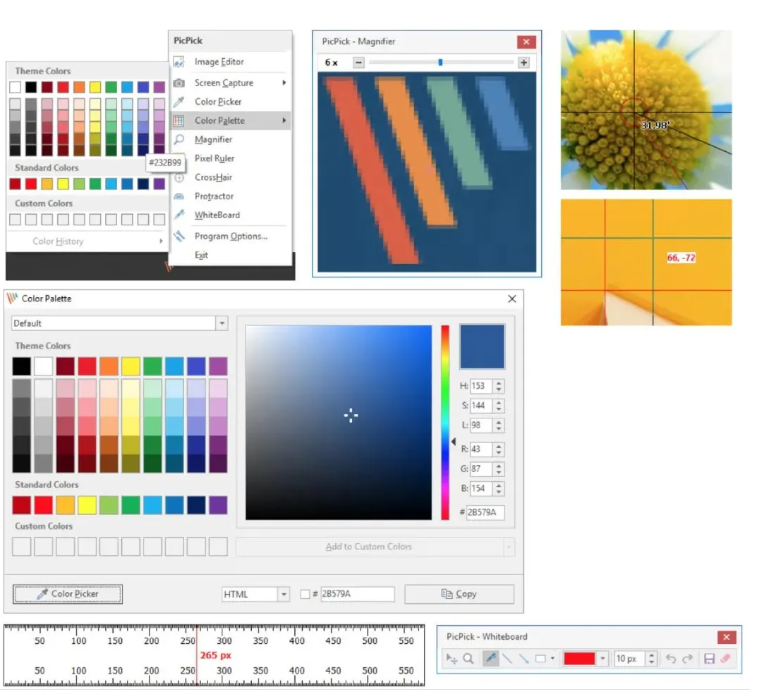Screen dimensions: 757x697
Task: Select the black theme color in Color Palette
Action: [x=22, y=370]
